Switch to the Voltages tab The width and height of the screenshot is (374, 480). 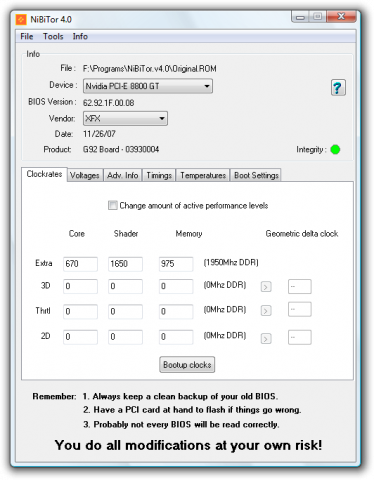tap(85, 175)
